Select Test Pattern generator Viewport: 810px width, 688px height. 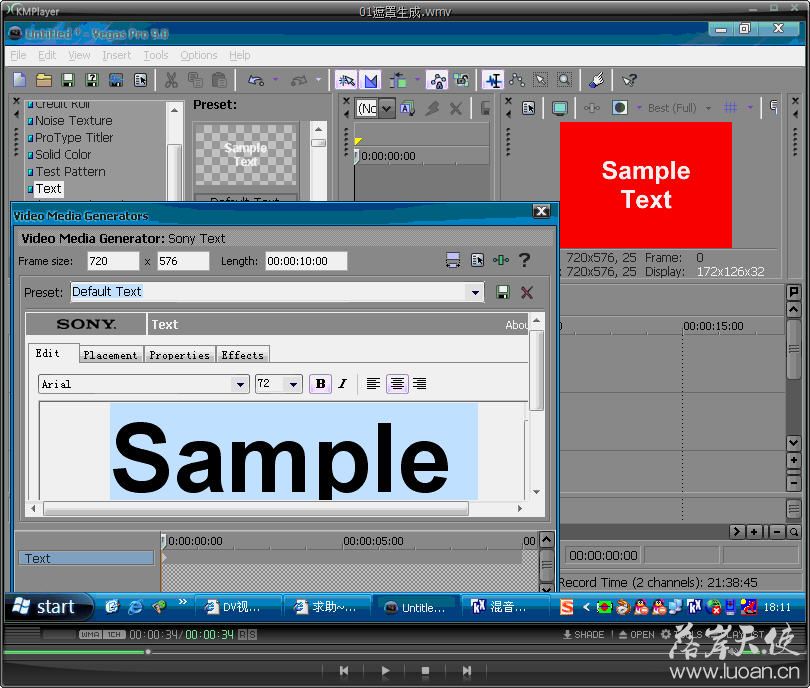(x=70, y=171)
